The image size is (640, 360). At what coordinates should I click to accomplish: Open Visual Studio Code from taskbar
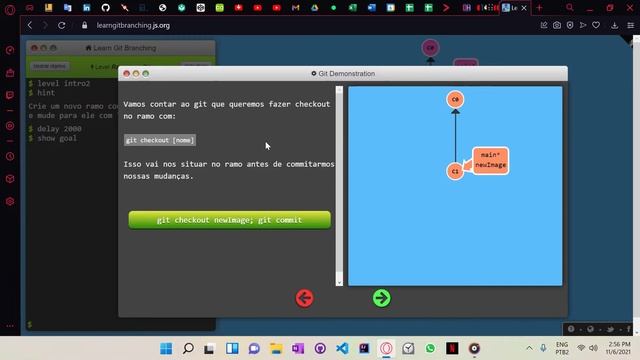coord(342,348)
